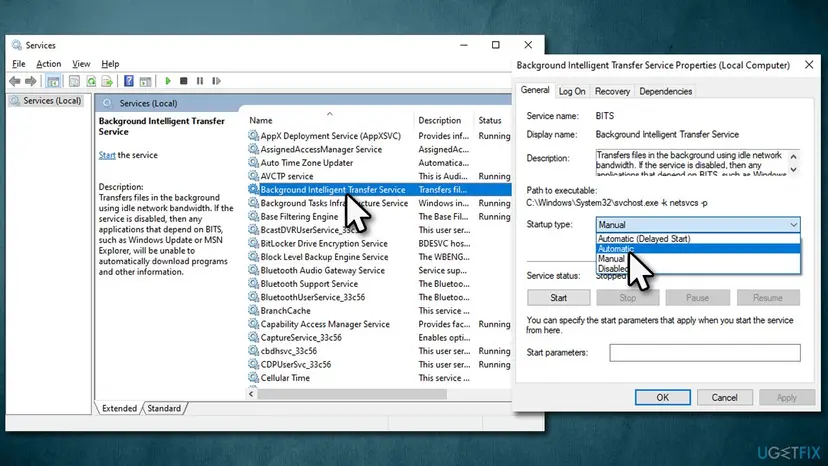Select Capability Access Manager Service row
This screenshot has width=828, height=466.
tap(379, 324)
